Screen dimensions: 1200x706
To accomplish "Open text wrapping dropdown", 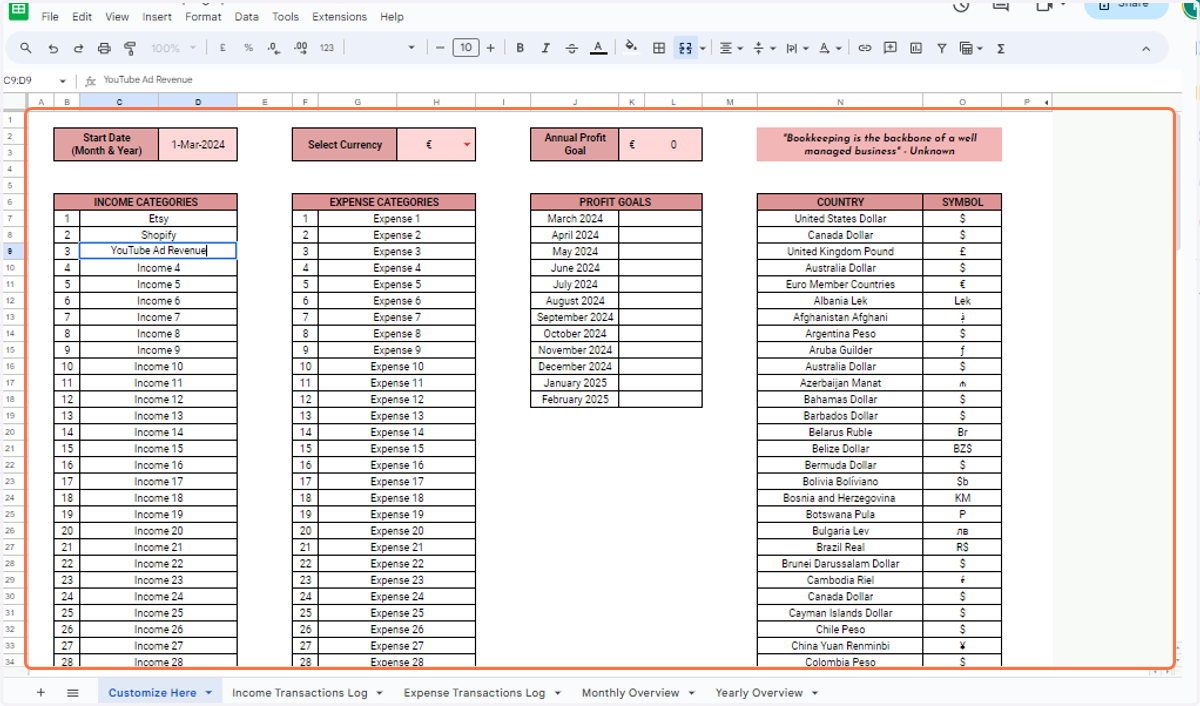I will (x=796, y=48).
